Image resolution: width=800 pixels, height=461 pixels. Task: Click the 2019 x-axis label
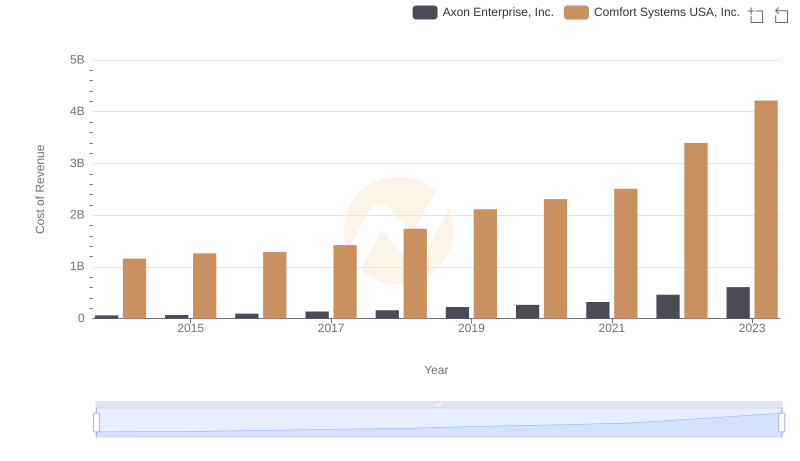click(471, 328)
